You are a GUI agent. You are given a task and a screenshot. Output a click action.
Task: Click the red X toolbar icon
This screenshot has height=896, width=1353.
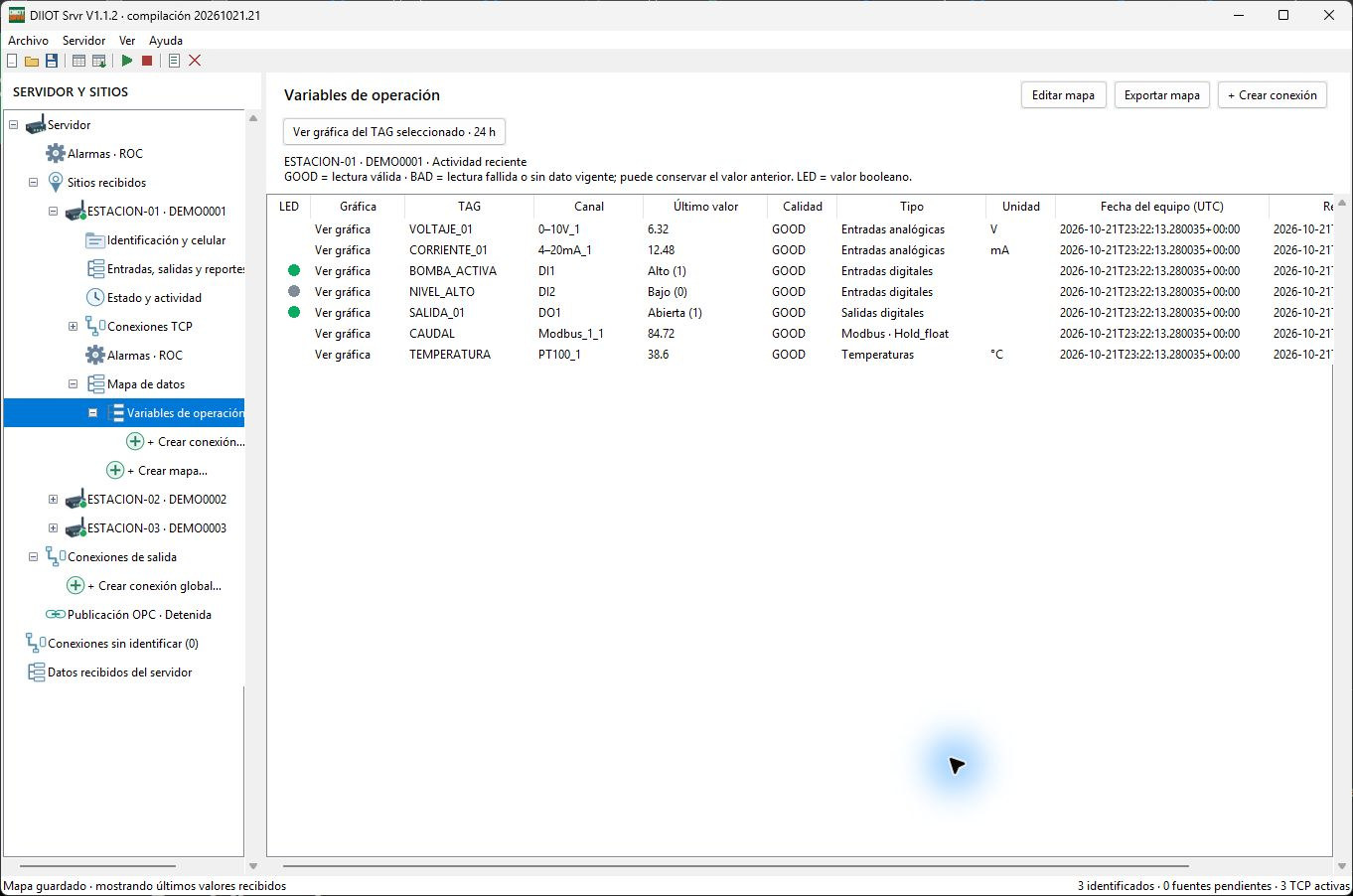pyautogui.click(x=195, y=61)
